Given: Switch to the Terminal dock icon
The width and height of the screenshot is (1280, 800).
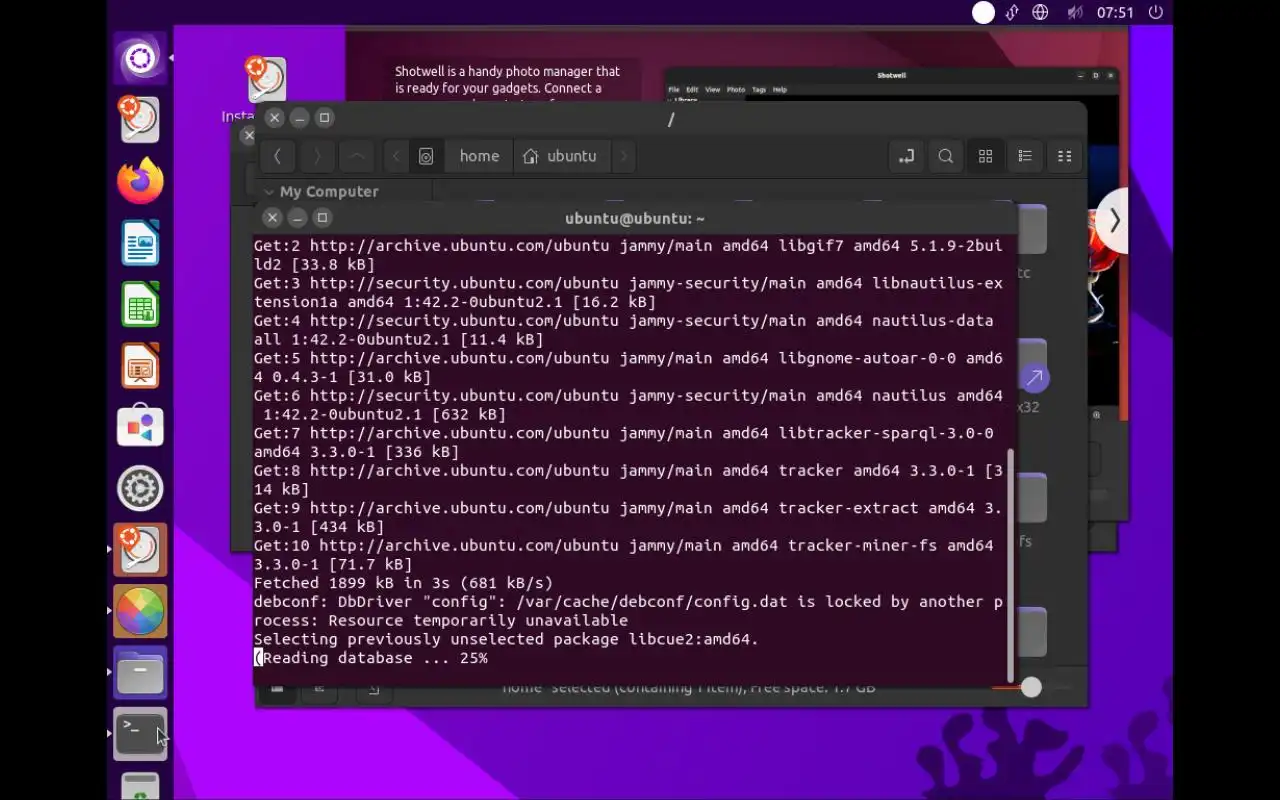Looking at the screenshot, I should point(140,734).
